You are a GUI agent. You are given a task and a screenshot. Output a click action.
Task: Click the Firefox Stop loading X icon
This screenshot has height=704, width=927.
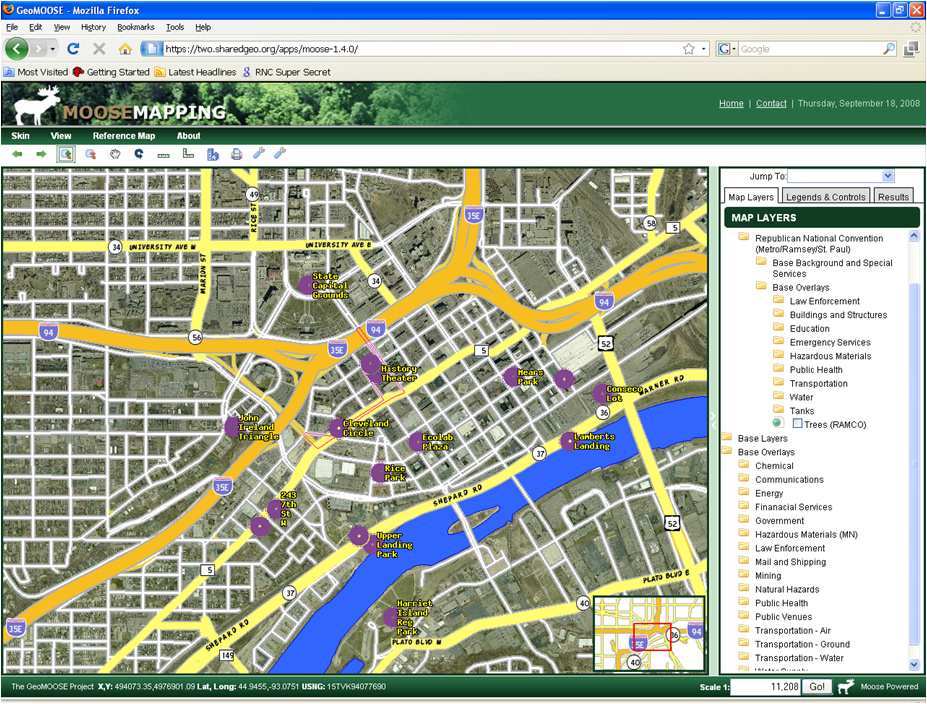[99, 48]
